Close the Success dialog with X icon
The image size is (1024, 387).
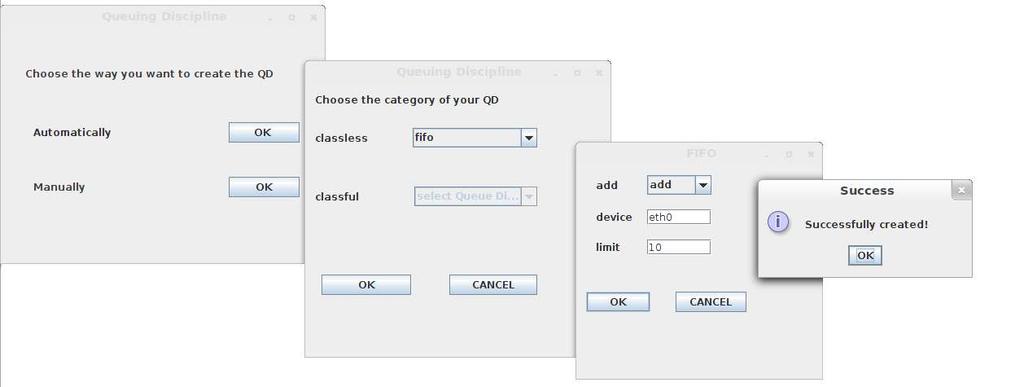click(x=961, y=190)
